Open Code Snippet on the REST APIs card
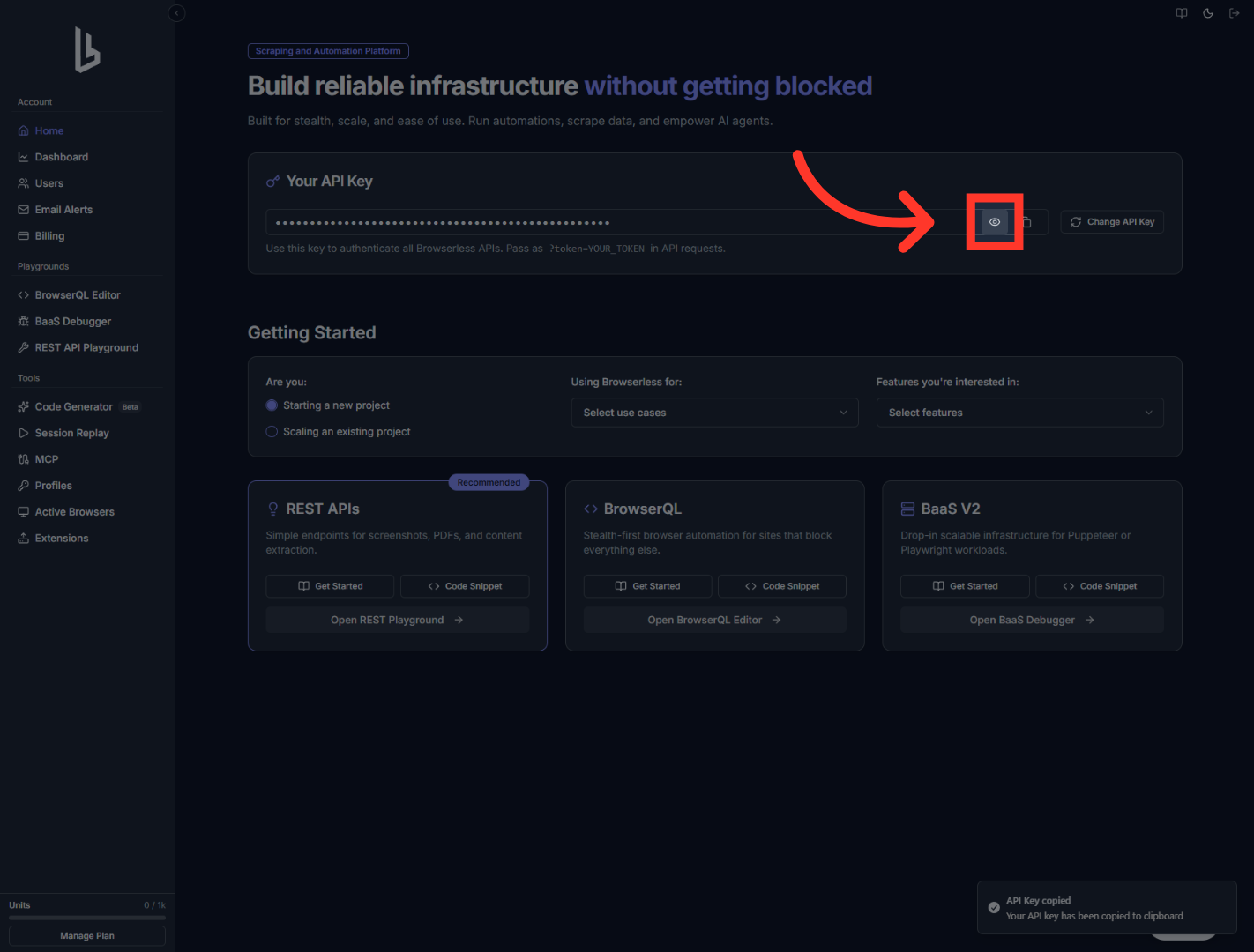Screen dimensions: 1254x952 pos(465,586)
